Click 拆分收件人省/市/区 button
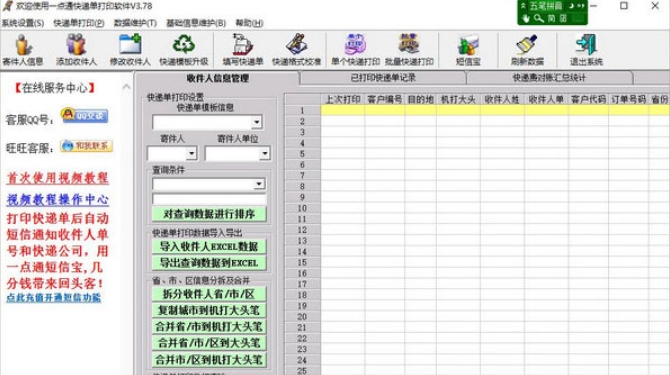 (209, 294)
